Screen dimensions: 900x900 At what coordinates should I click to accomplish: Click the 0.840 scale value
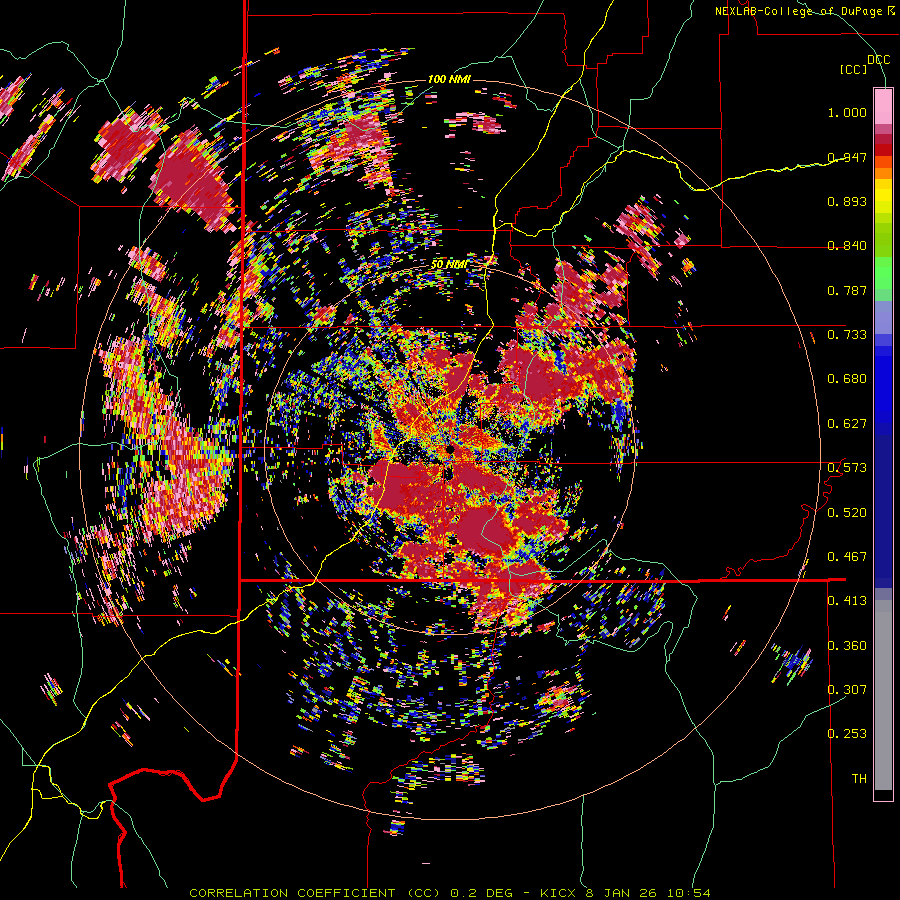847,246
